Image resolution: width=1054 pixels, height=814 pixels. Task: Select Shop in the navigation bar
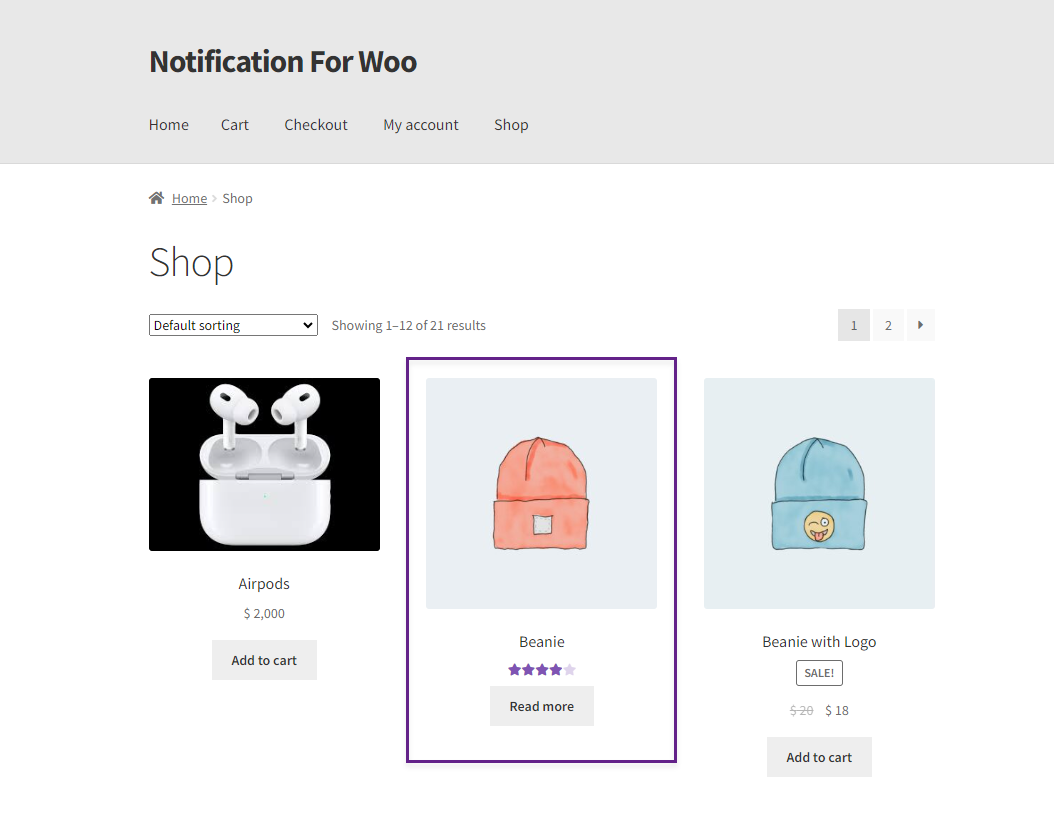pyautogui.click(x=511, y=125)
